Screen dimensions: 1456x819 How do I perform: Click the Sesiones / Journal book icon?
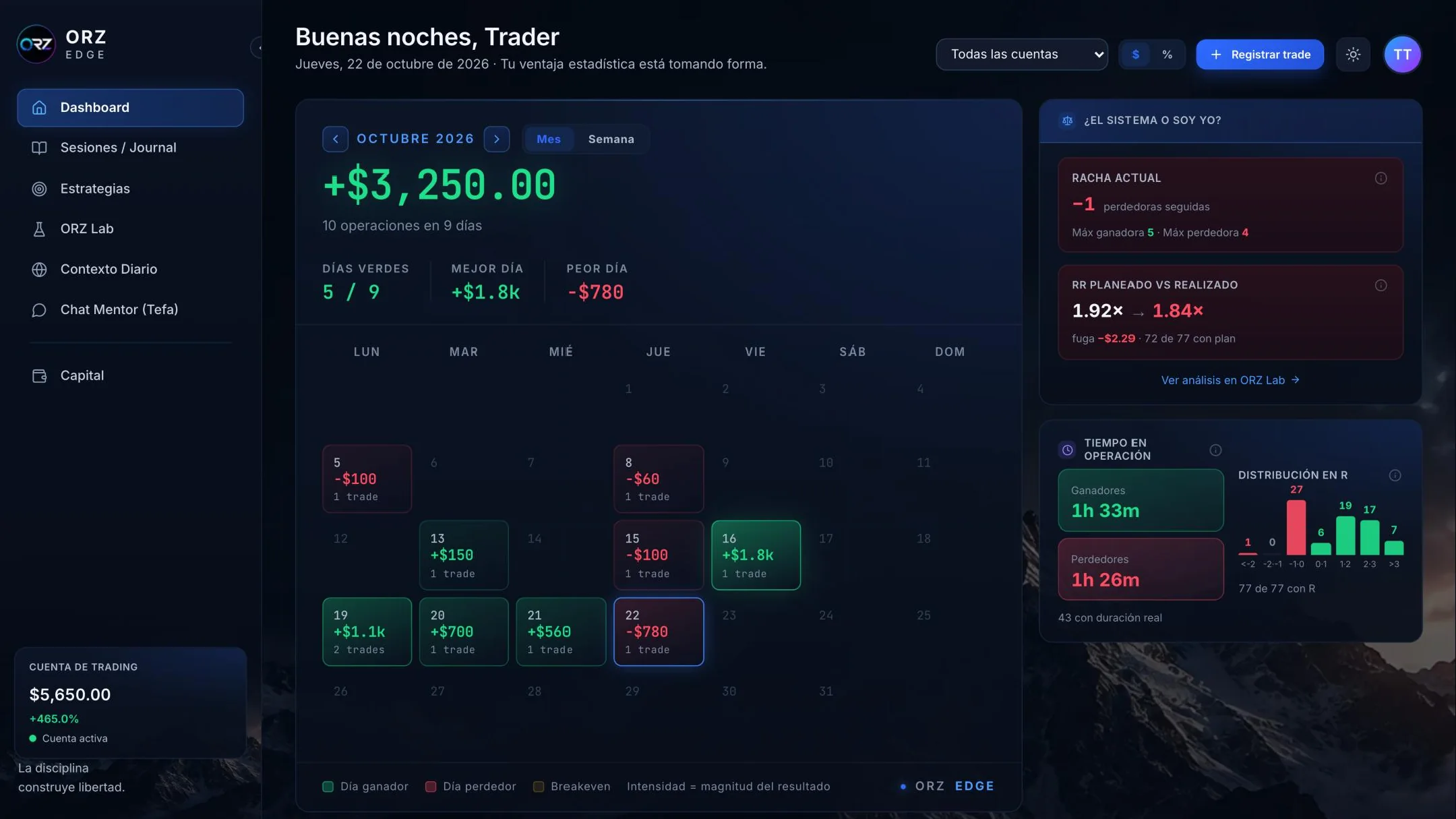[39, 148]
